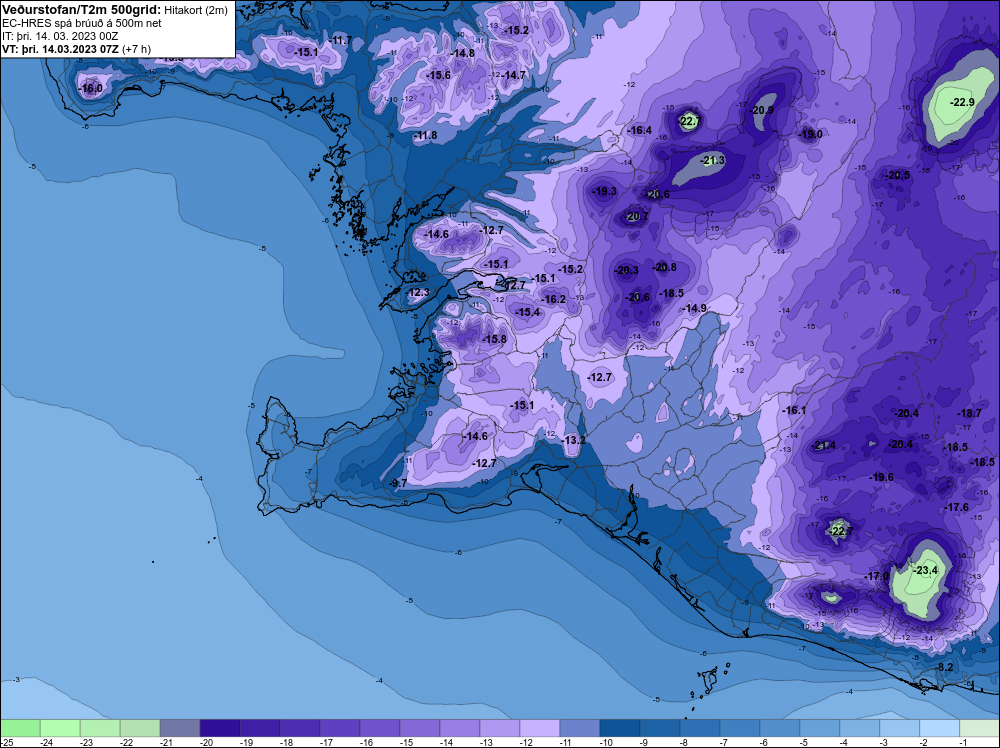
Task: Click the -16.2 temperature value
Action: [553, 299]
